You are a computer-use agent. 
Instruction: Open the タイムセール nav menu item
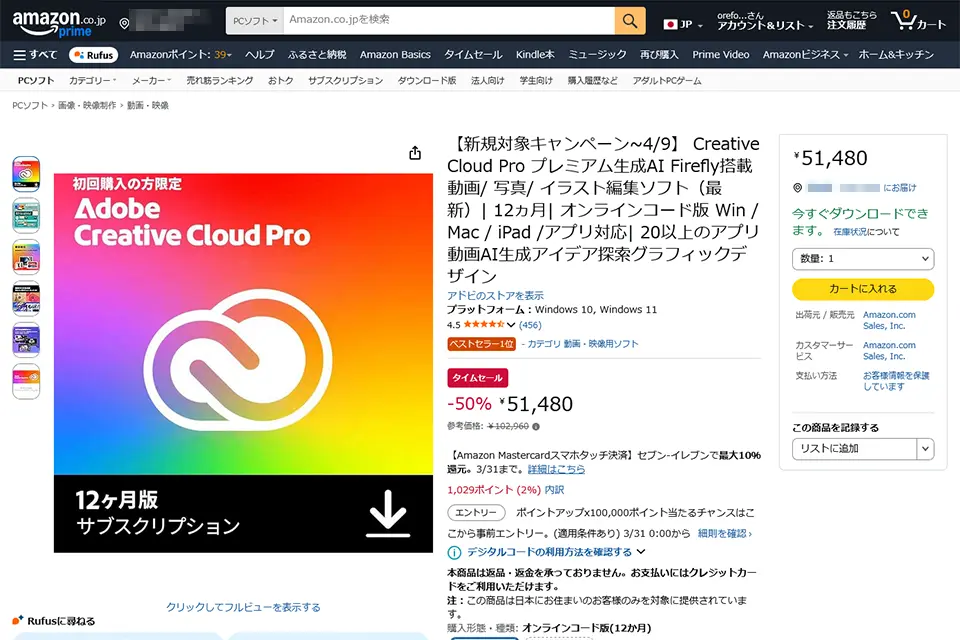(473, 55)
